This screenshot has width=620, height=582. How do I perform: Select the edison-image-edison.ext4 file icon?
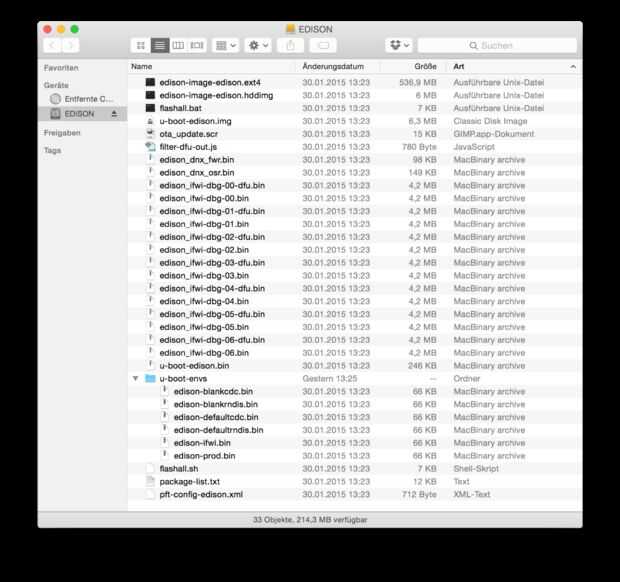(x=150, y=82)
